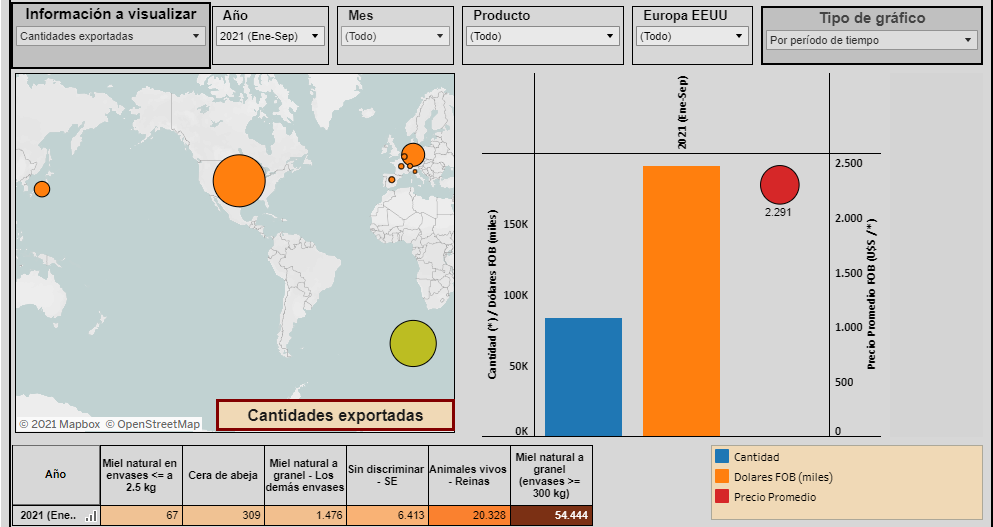Click the blue Cantidad legend swatch

[723, 457]
